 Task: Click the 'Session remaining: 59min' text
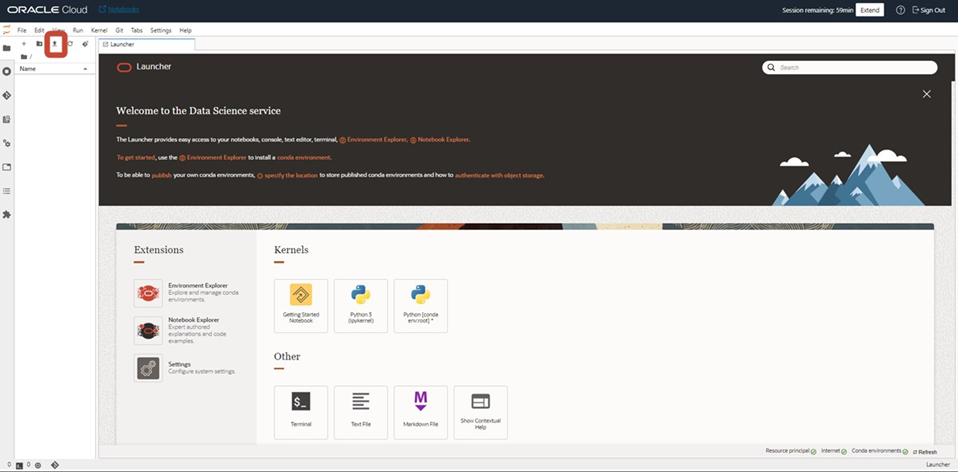click(817, 10)
